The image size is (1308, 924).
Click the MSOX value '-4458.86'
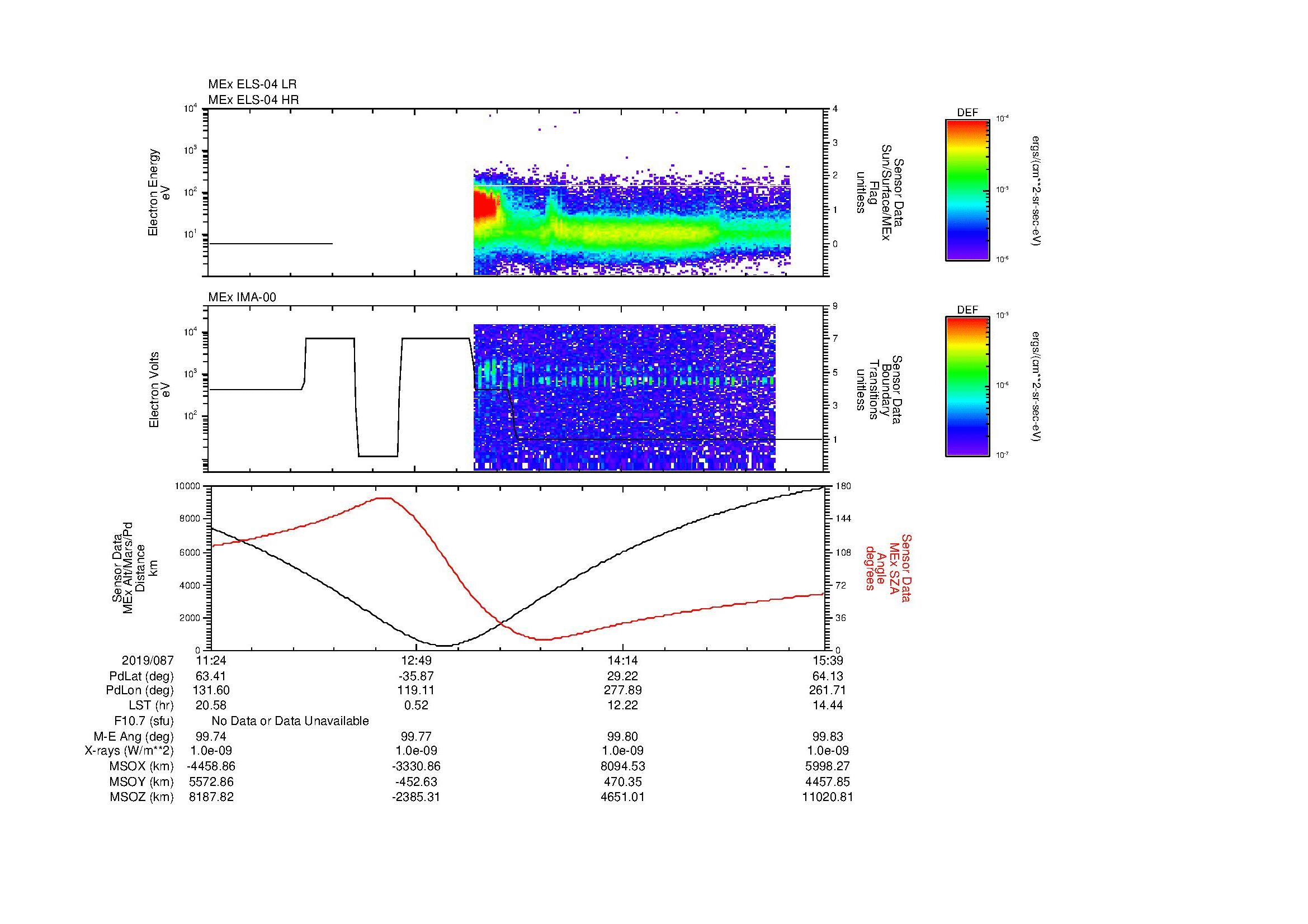tap(211, 766)
